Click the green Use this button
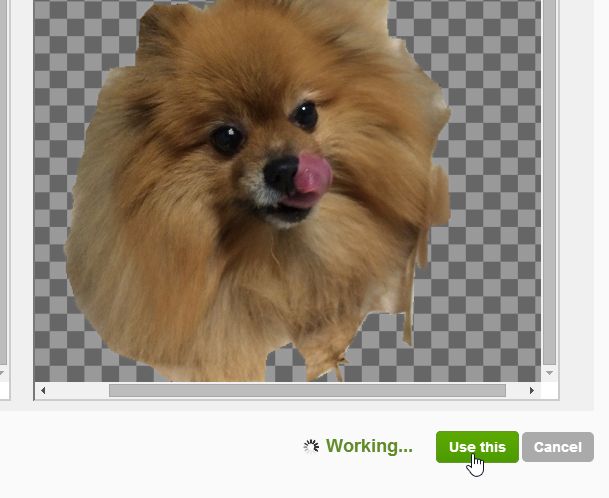The width and height of the screenshot is (609, 498). tap(477, 447)
